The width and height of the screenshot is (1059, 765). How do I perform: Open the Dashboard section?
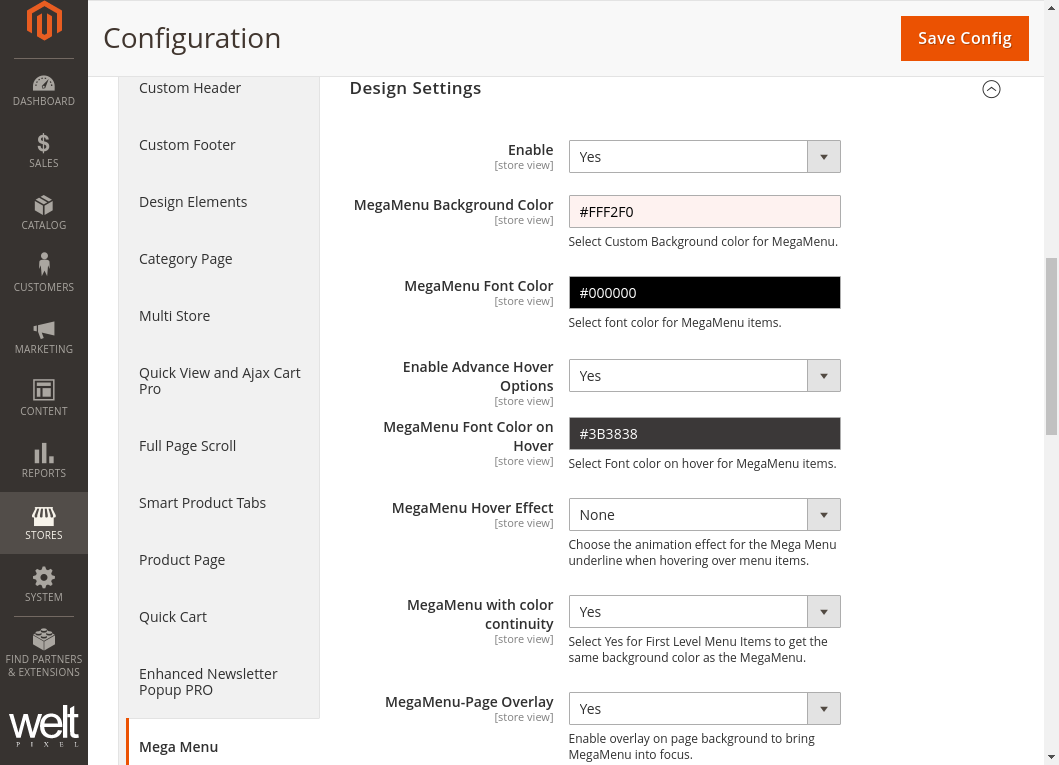[x=44, y=90]
